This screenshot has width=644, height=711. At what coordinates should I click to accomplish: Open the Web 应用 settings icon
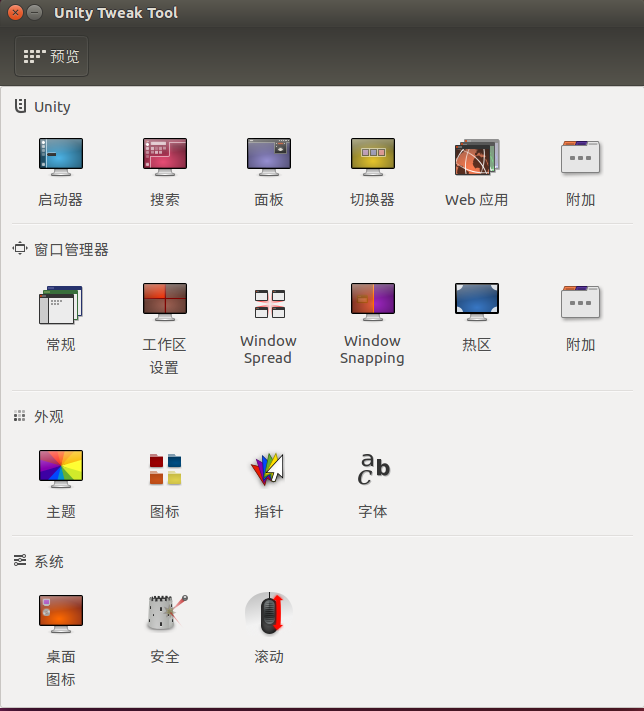pyautogui.click(x=477, y=158)
